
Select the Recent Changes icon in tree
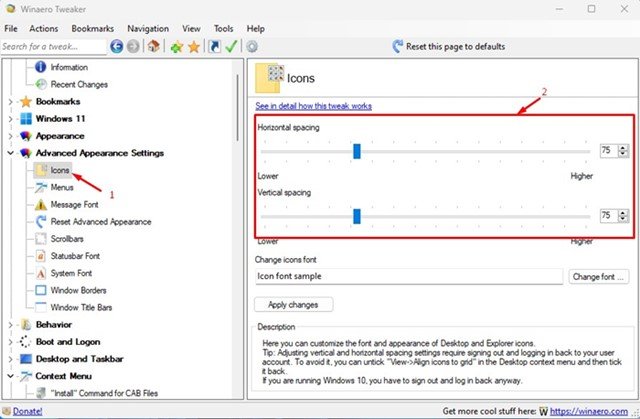pyautogui.click(x=41, y=84)
